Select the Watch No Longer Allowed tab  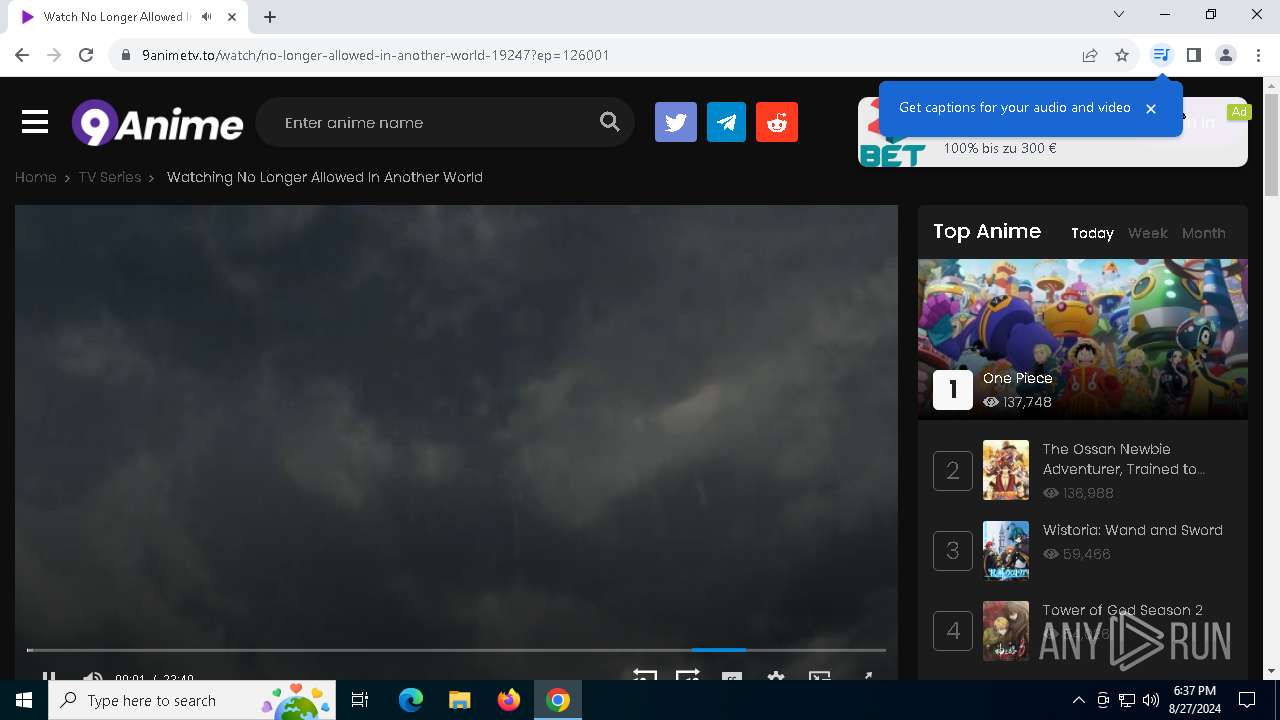coord(128,17)
